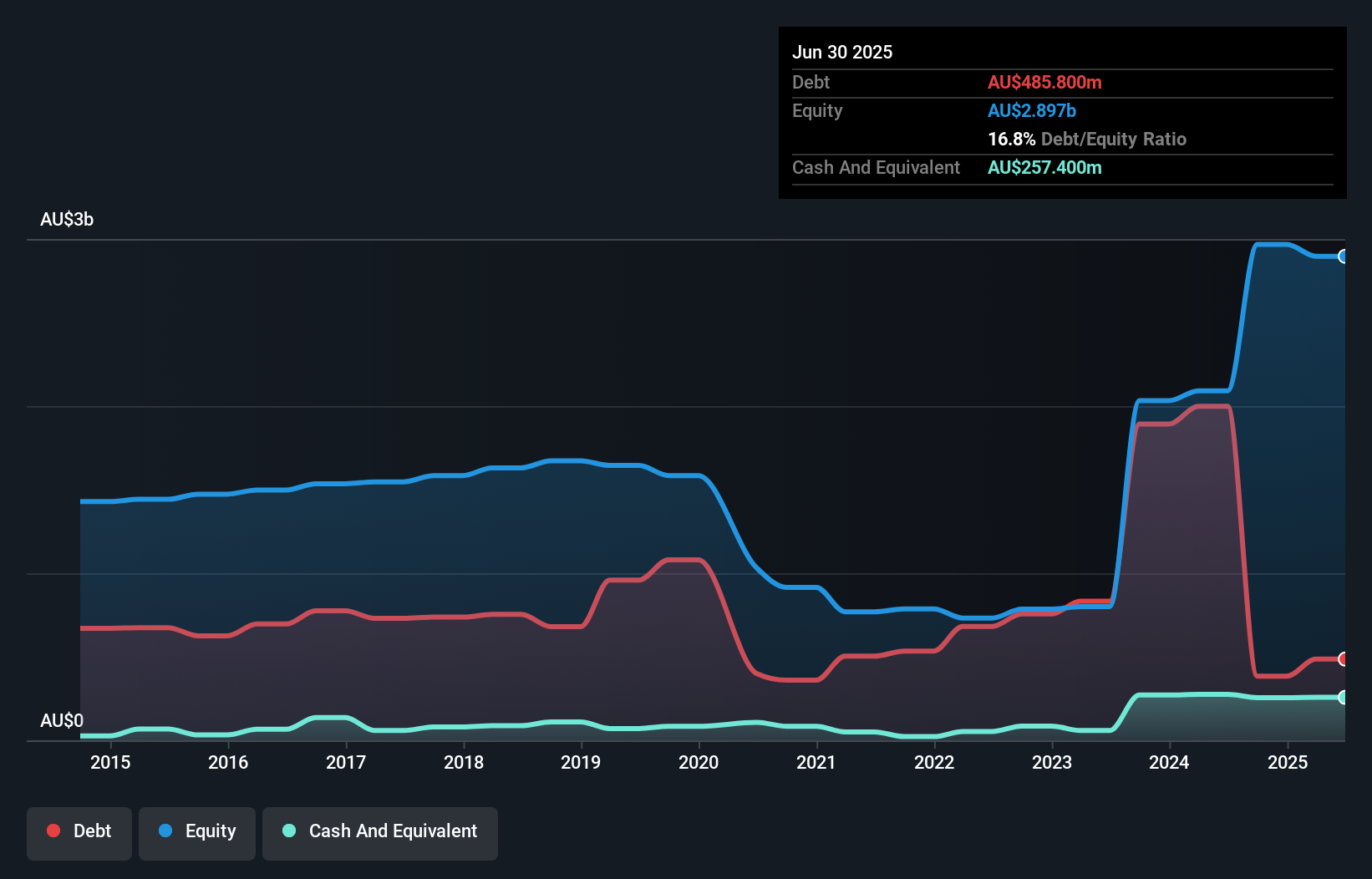Click the 2016 x-axis label
The width and height of the screenshot is (1372, 879).
[228, 762]
